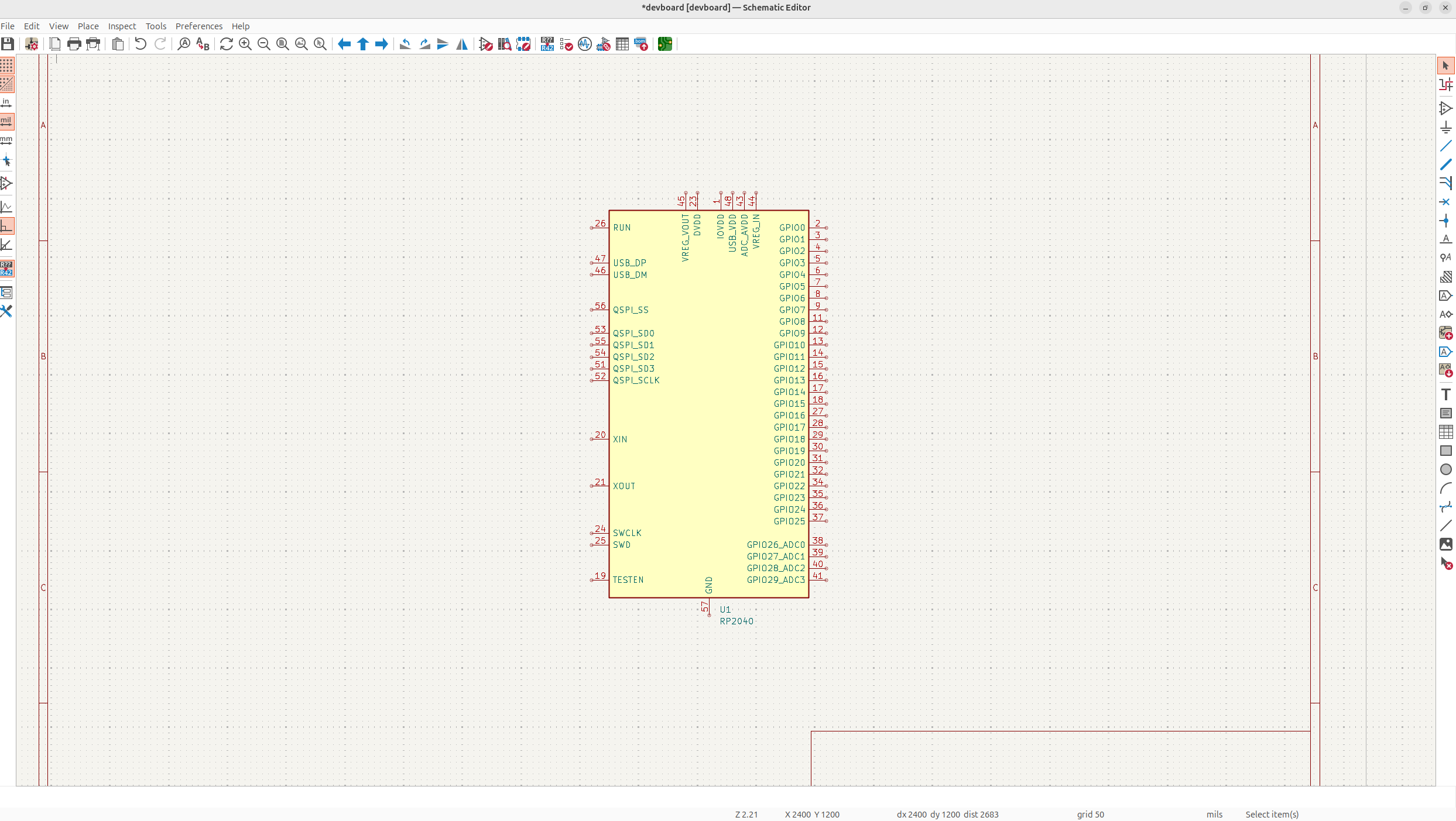This screenshot has width=1456, height=821.
Task: Switch units to inches
Action: 7,103
